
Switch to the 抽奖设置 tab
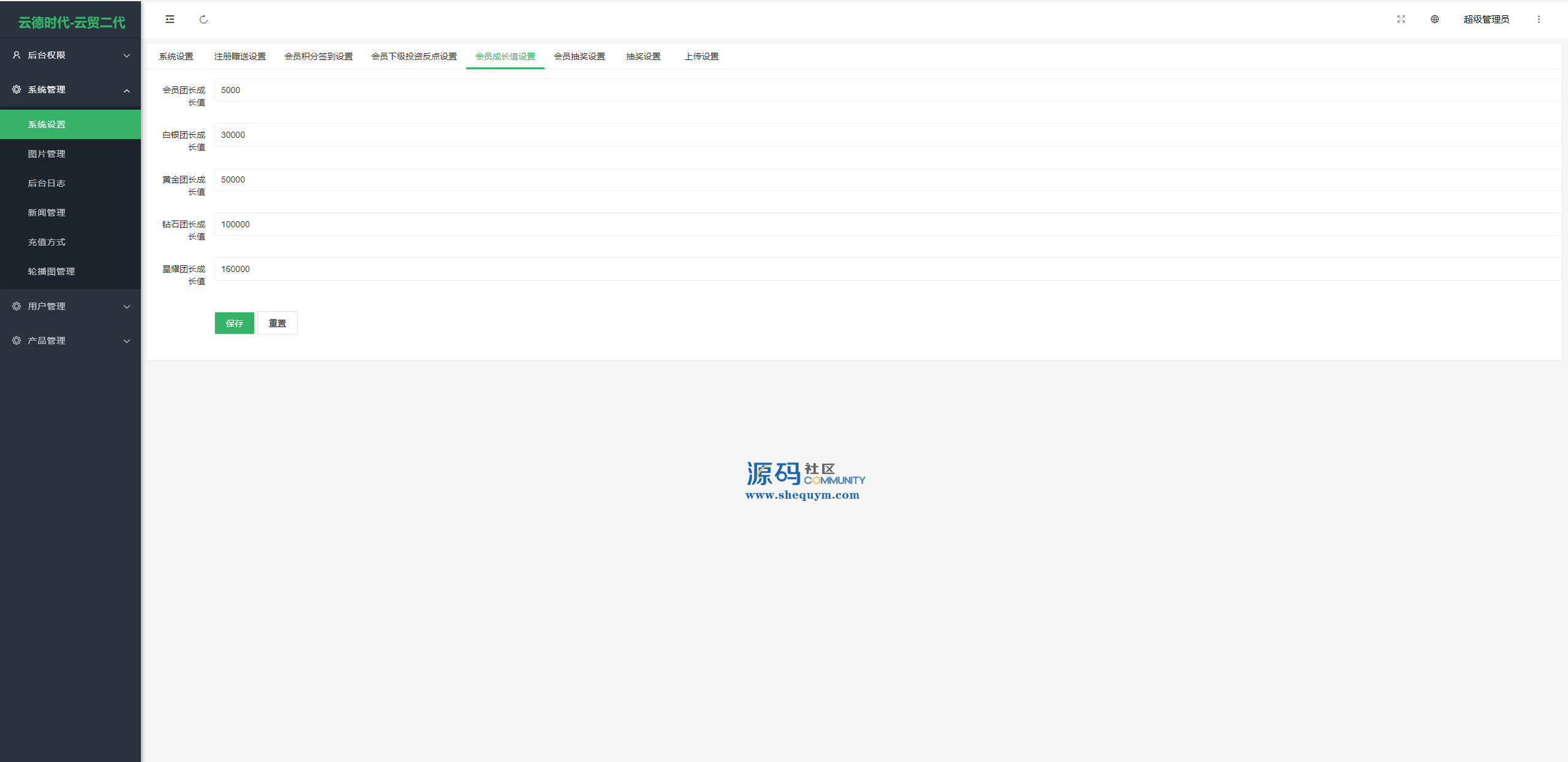click(x=643, y=56)
